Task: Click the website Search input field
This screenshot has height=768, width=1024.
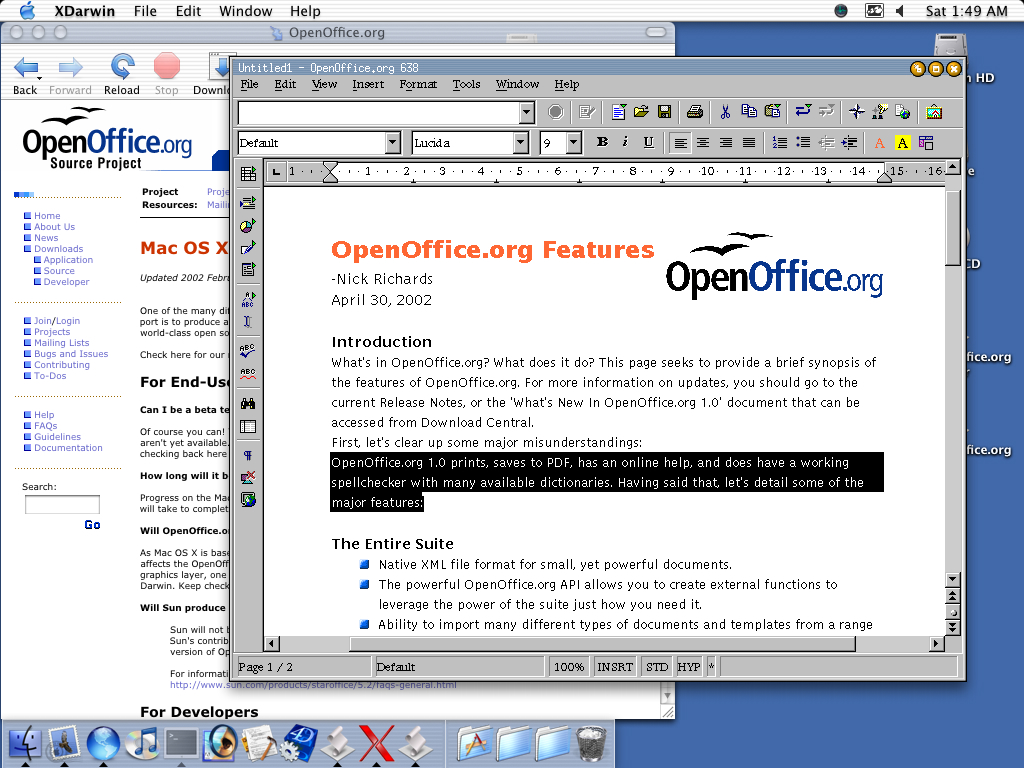Action: tap(62, 505)
